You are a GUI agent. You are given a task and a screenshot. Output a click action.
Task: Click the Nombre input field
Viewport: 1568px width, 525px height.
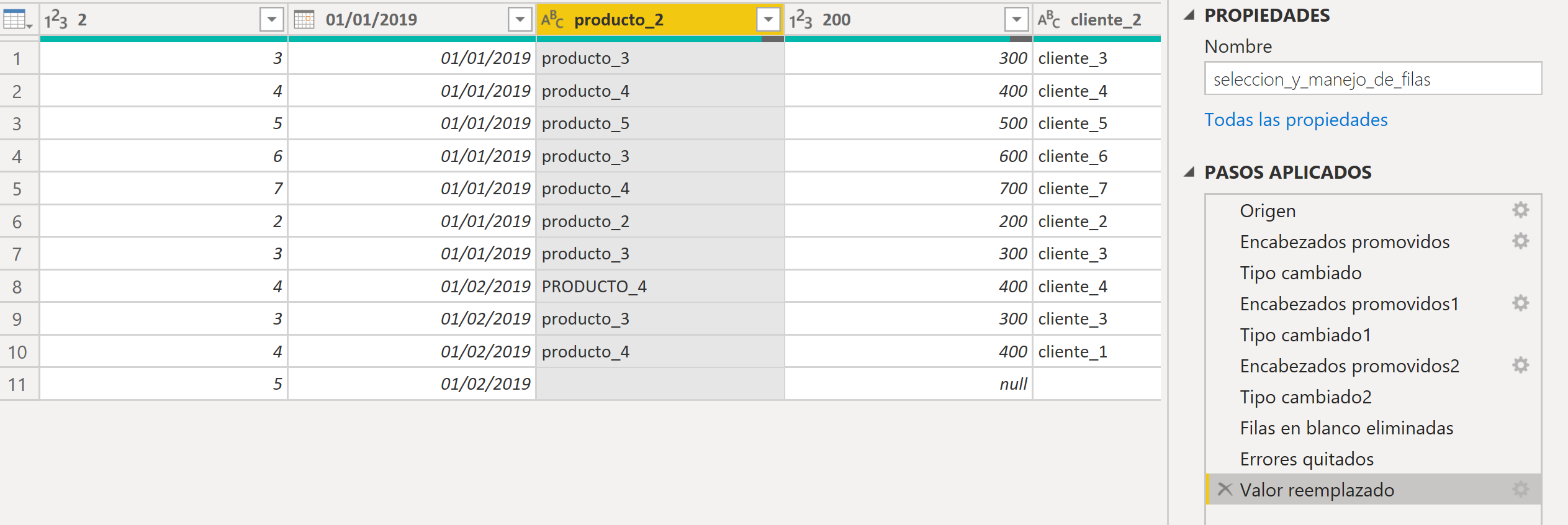point(1373,79)
